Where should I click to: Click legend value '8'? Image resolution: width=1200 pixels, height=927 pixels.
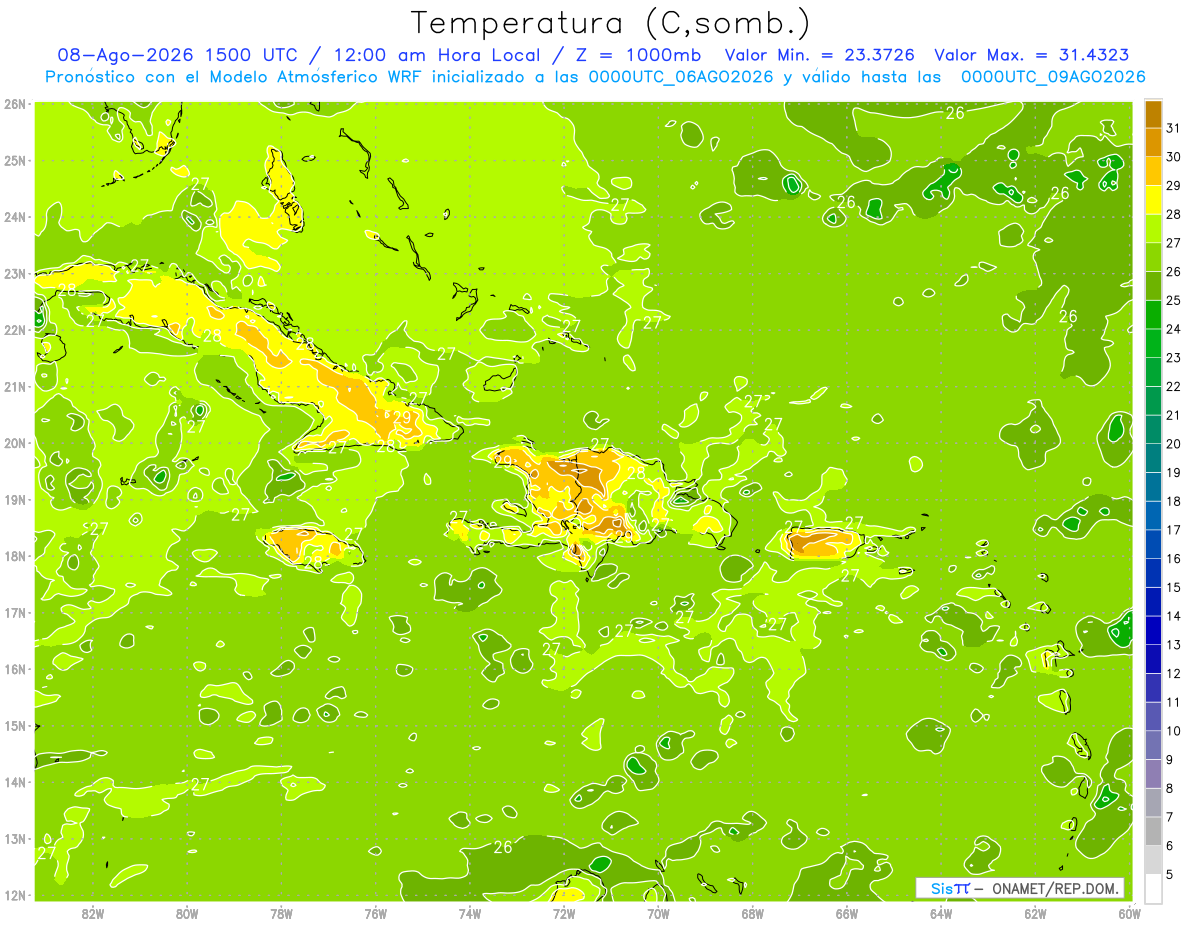pyautogui.click(x=1170, y=788)
